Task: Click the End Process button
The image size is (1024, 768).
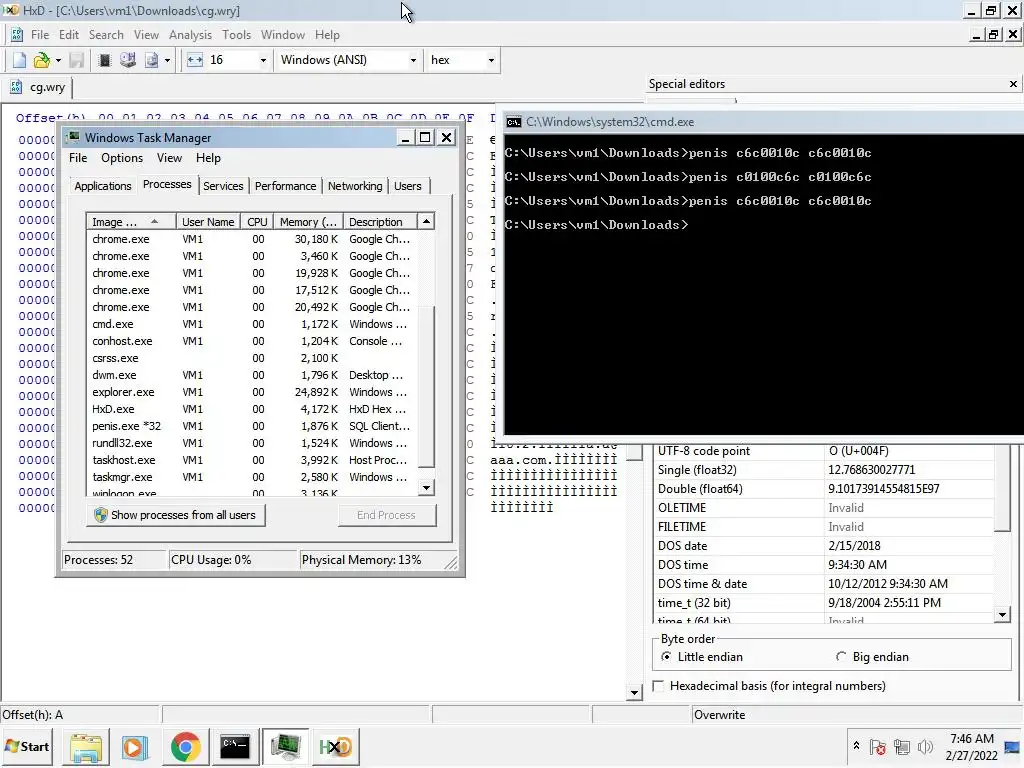Action: [x=387, y=515]
